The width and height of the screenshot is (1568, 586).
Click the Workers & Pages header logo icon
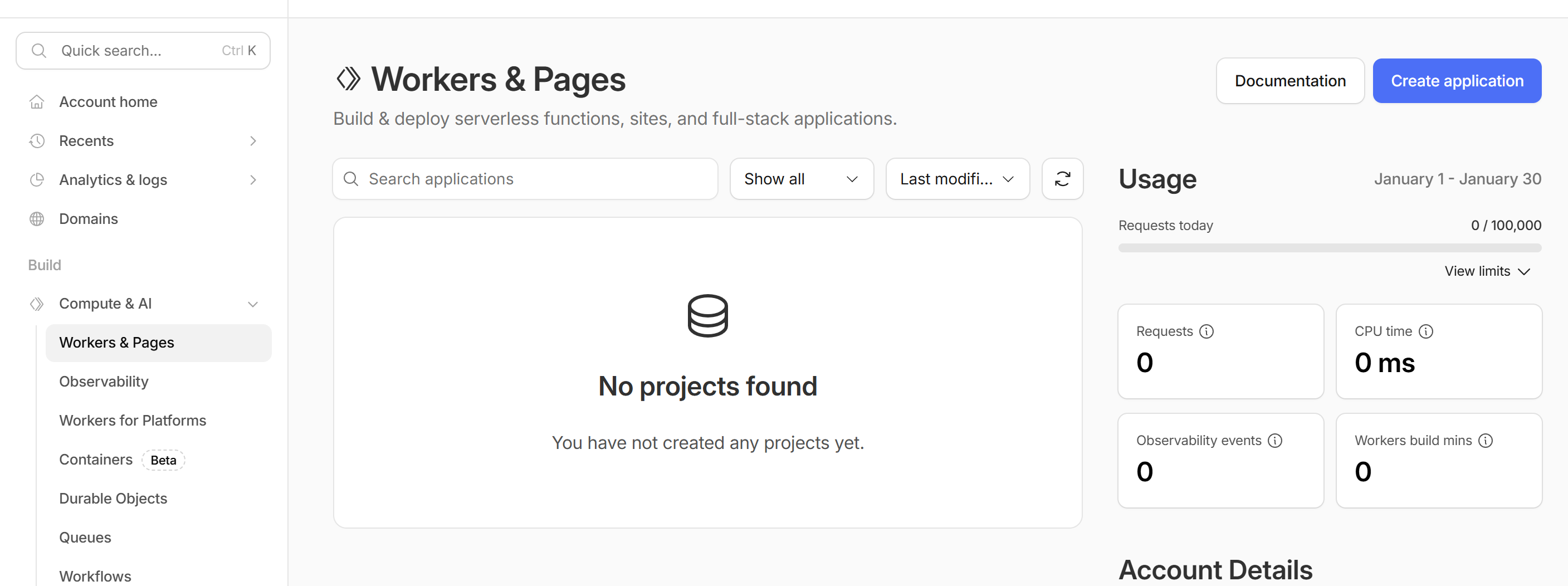[x=348, y=79]
